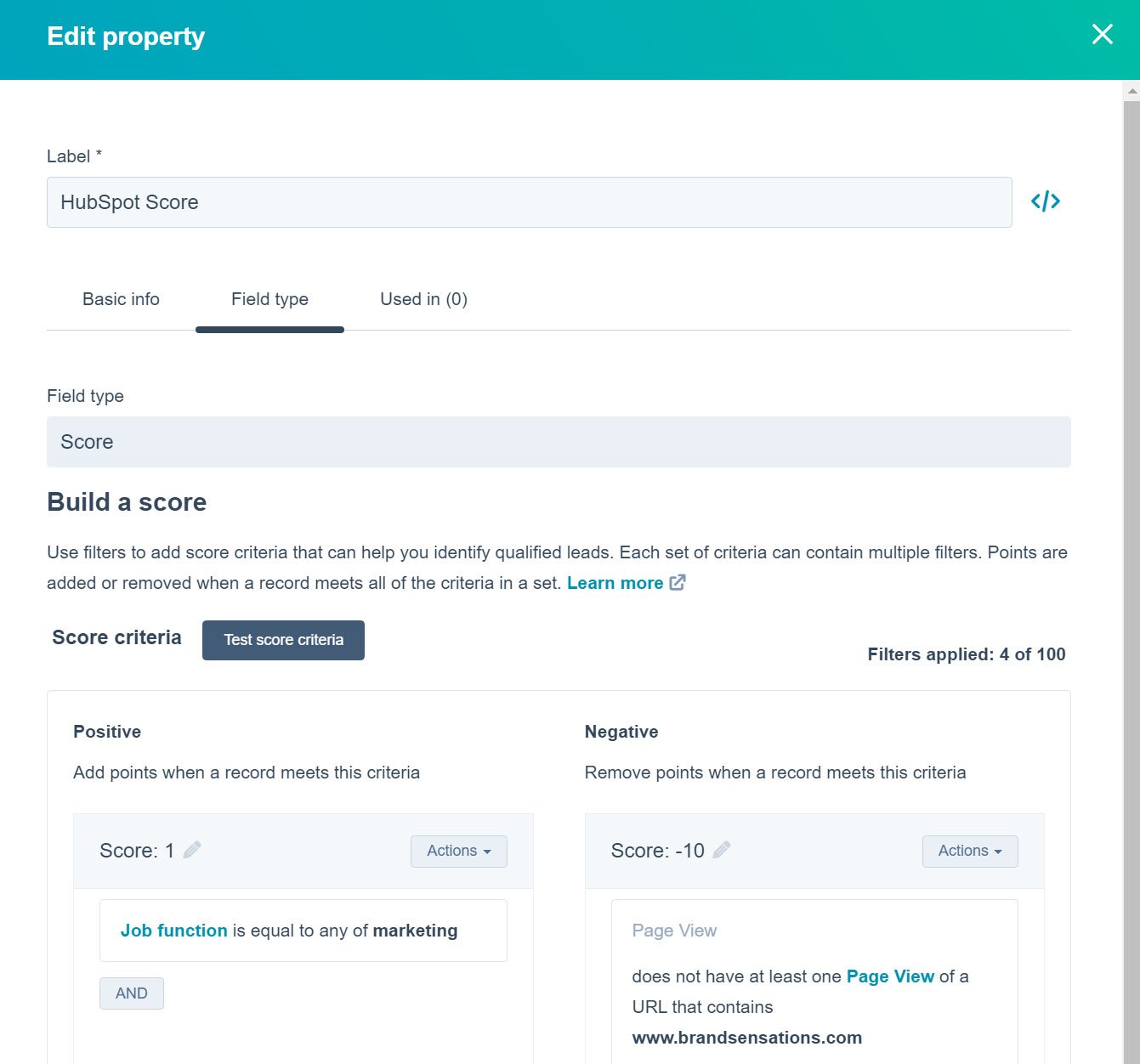Click the Label input field

[x=529, y=202]
